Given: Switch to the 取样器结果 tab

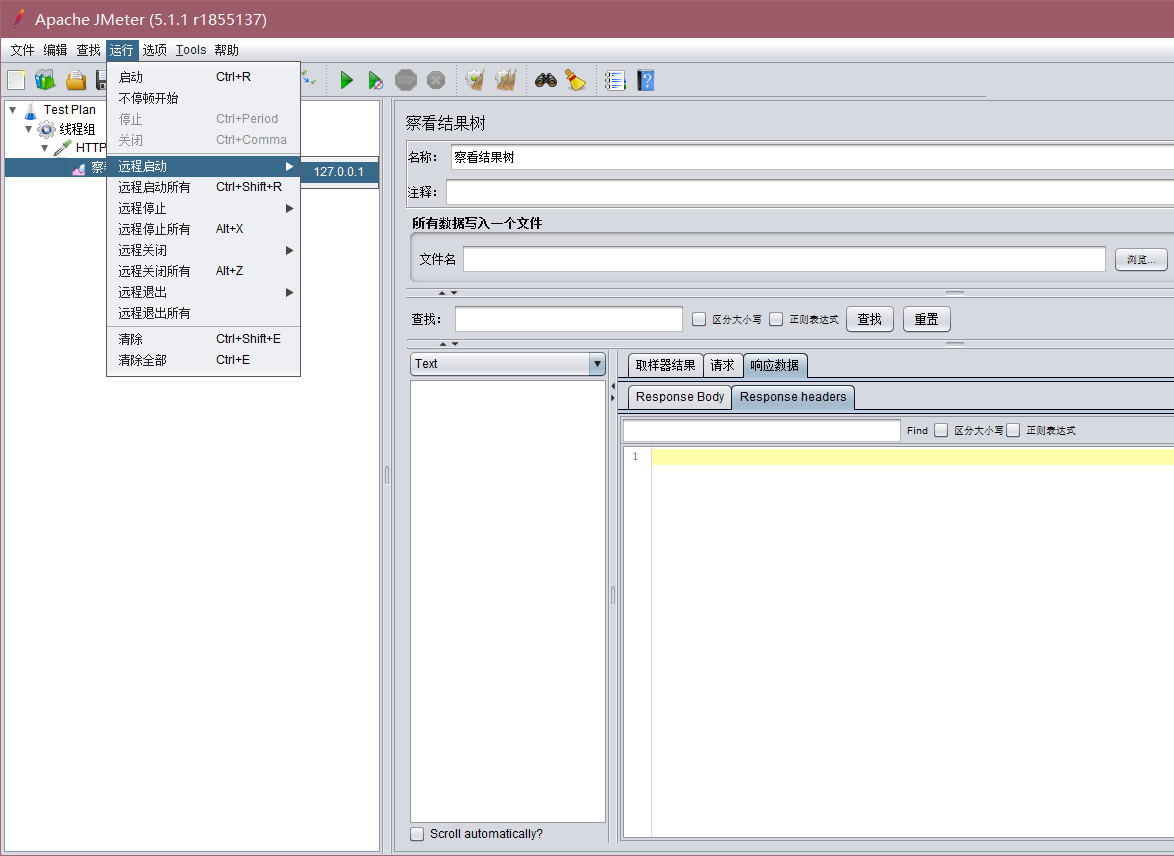Looking at the screenshot, I should 666,365.
